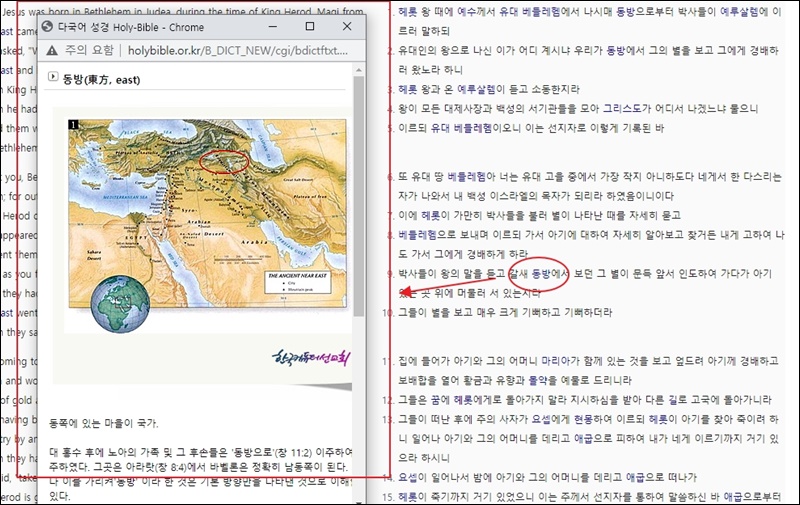Open 예수 link in verse 1

coord(466,12)
